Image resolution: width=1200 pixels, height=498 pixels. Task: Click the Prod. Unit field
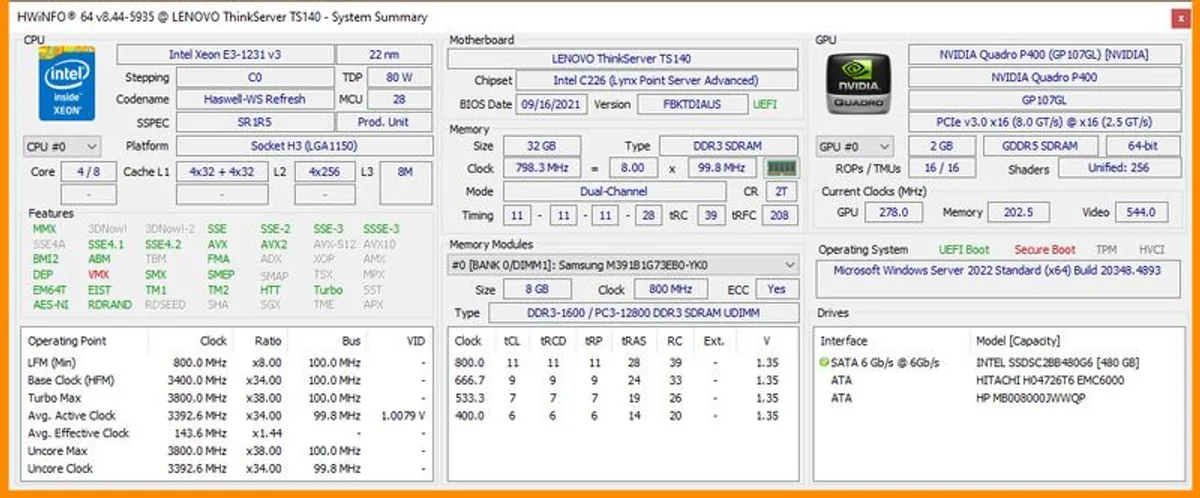coord(384,122)
